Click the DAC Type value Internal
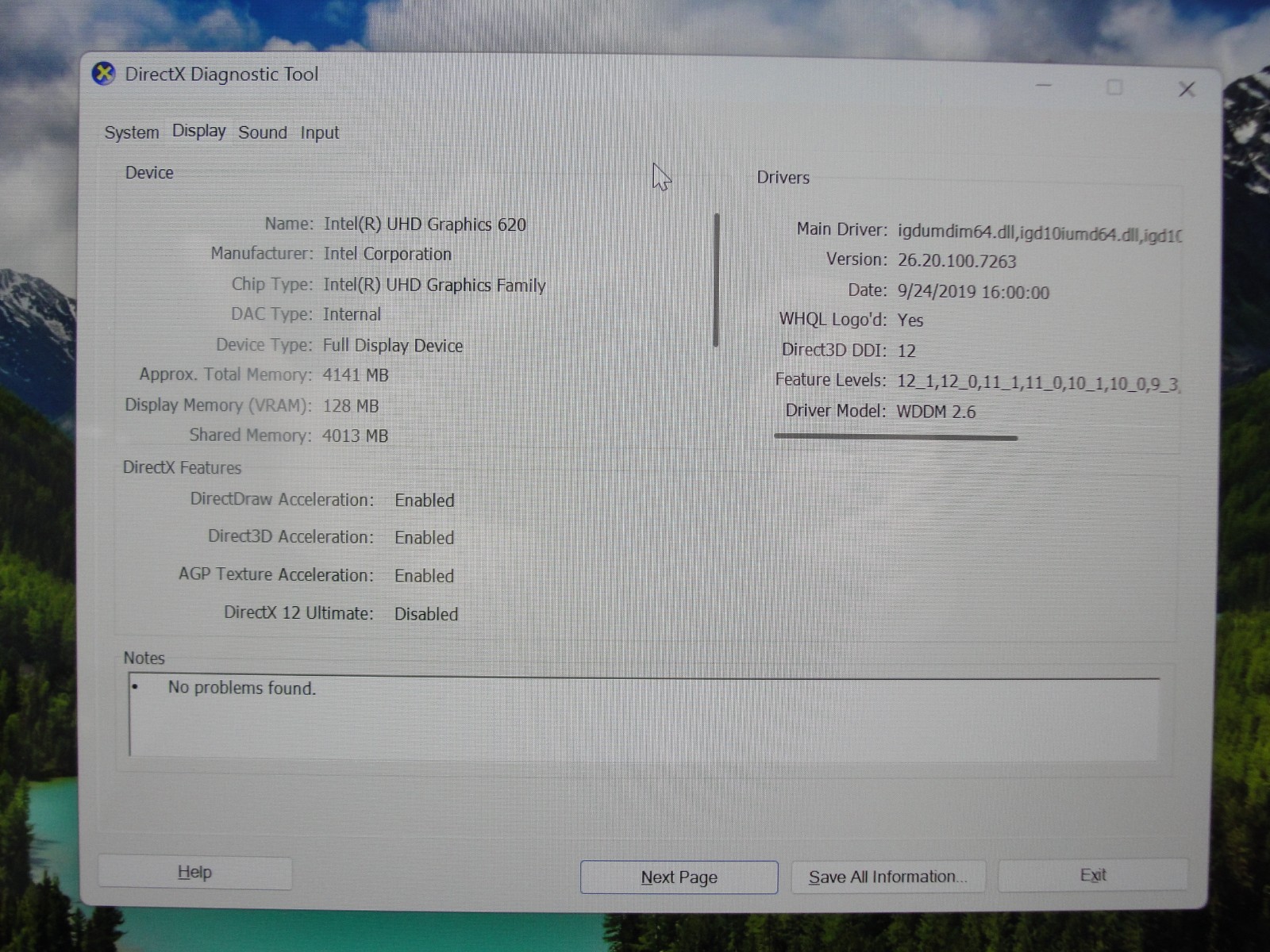Screen dimensions: 1270x952 [x=352, y=314]
